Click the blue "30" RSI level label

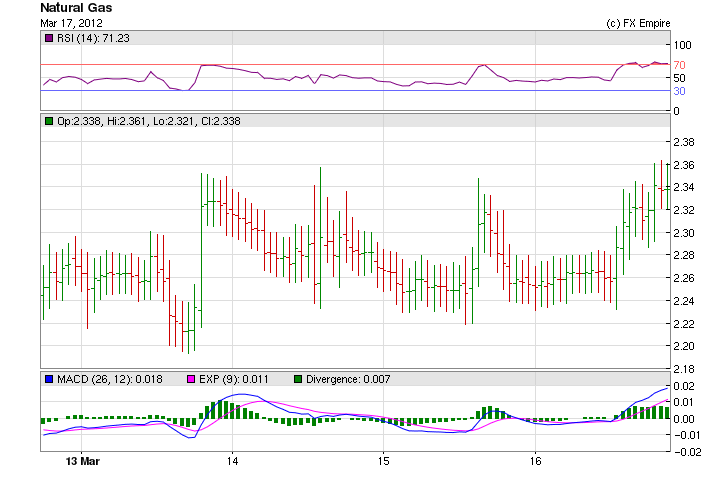(680, 91)
